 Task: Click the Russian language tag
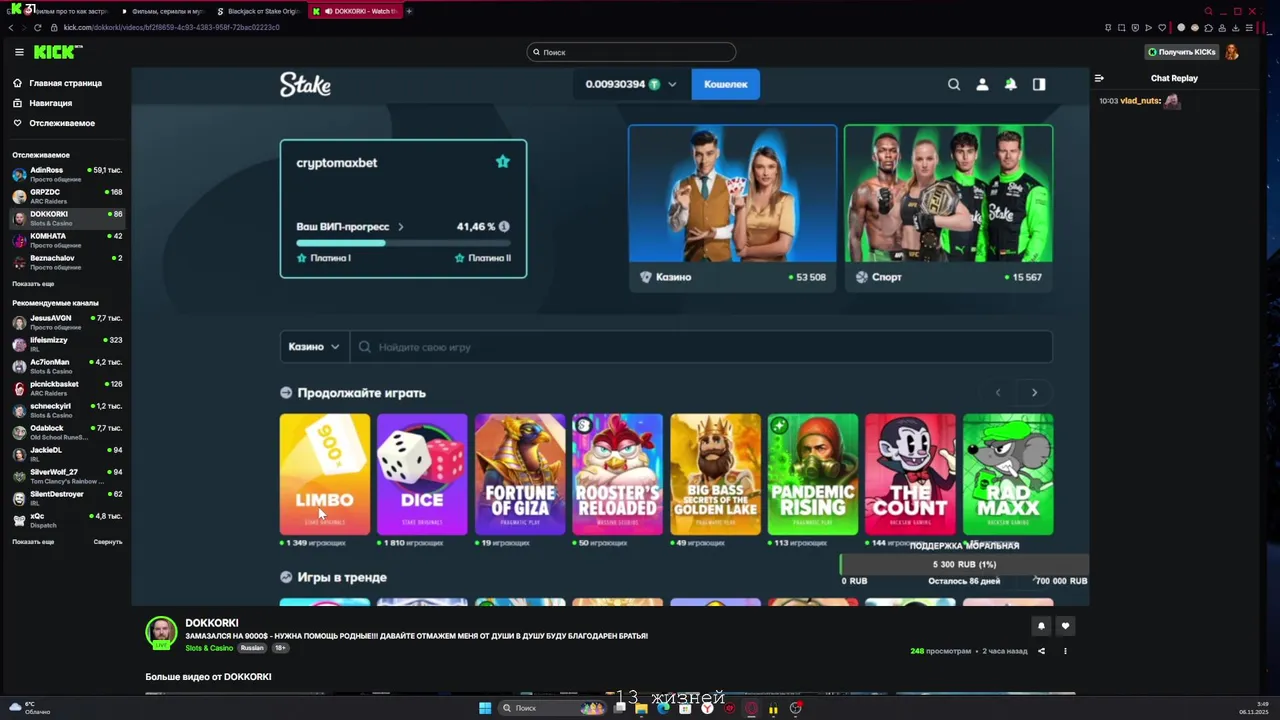252,648
